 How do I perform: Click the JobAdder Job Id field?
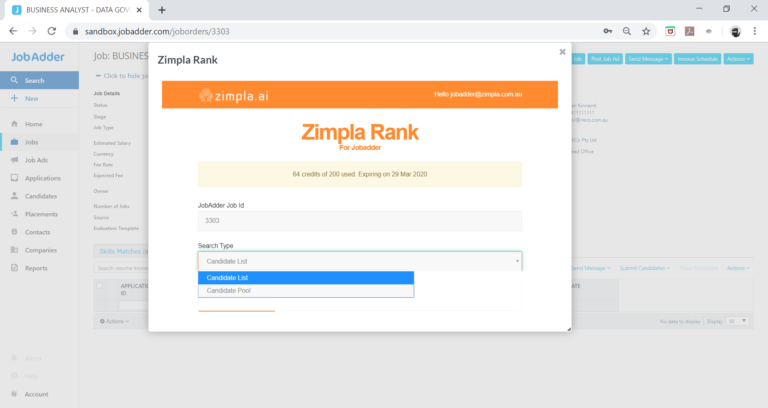359,221
